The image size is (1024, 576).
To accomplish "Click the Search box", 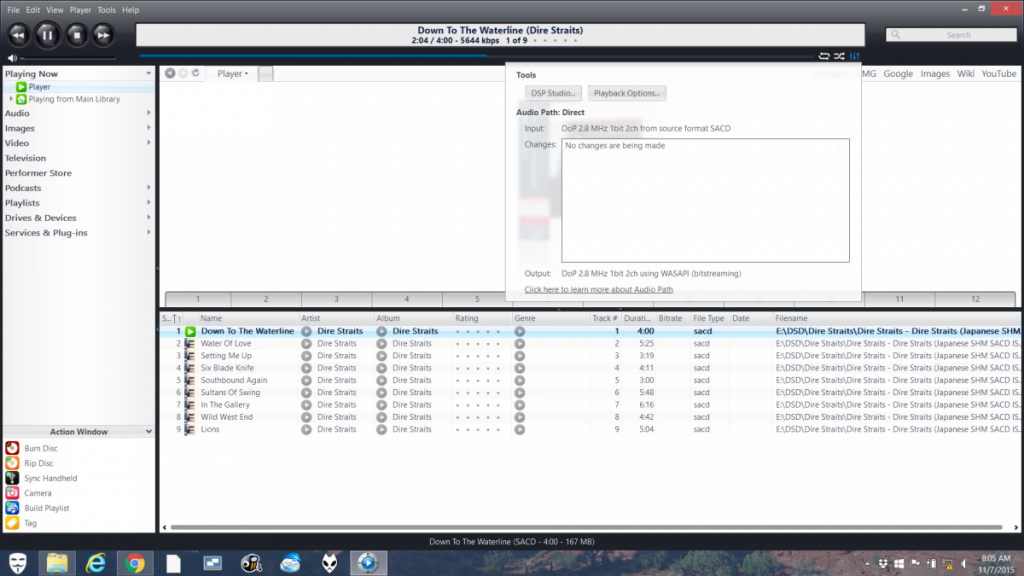I will pos(952,35).
